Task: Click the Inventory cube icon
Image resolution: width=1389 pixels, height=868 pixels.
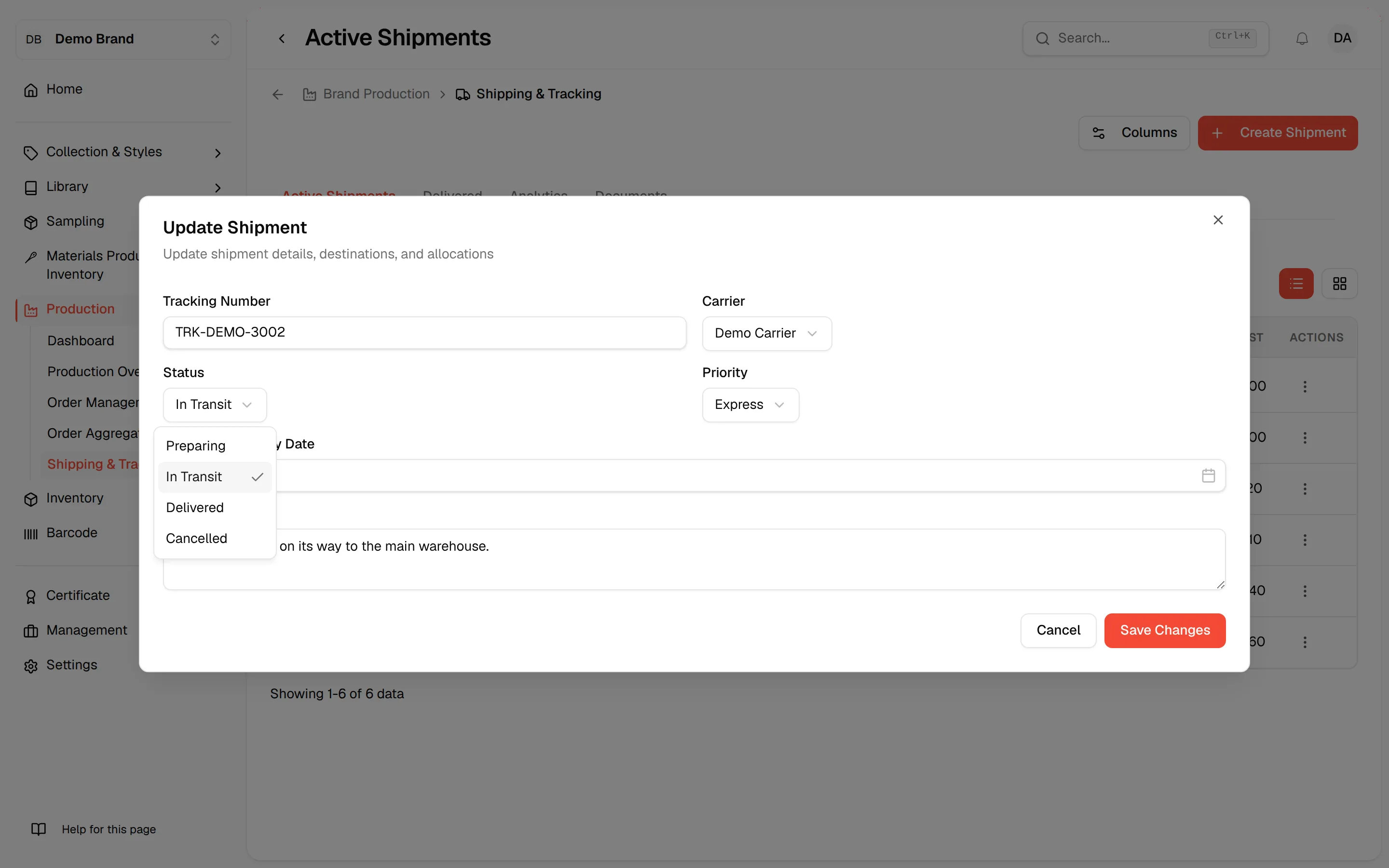Action: coord(31,499)
